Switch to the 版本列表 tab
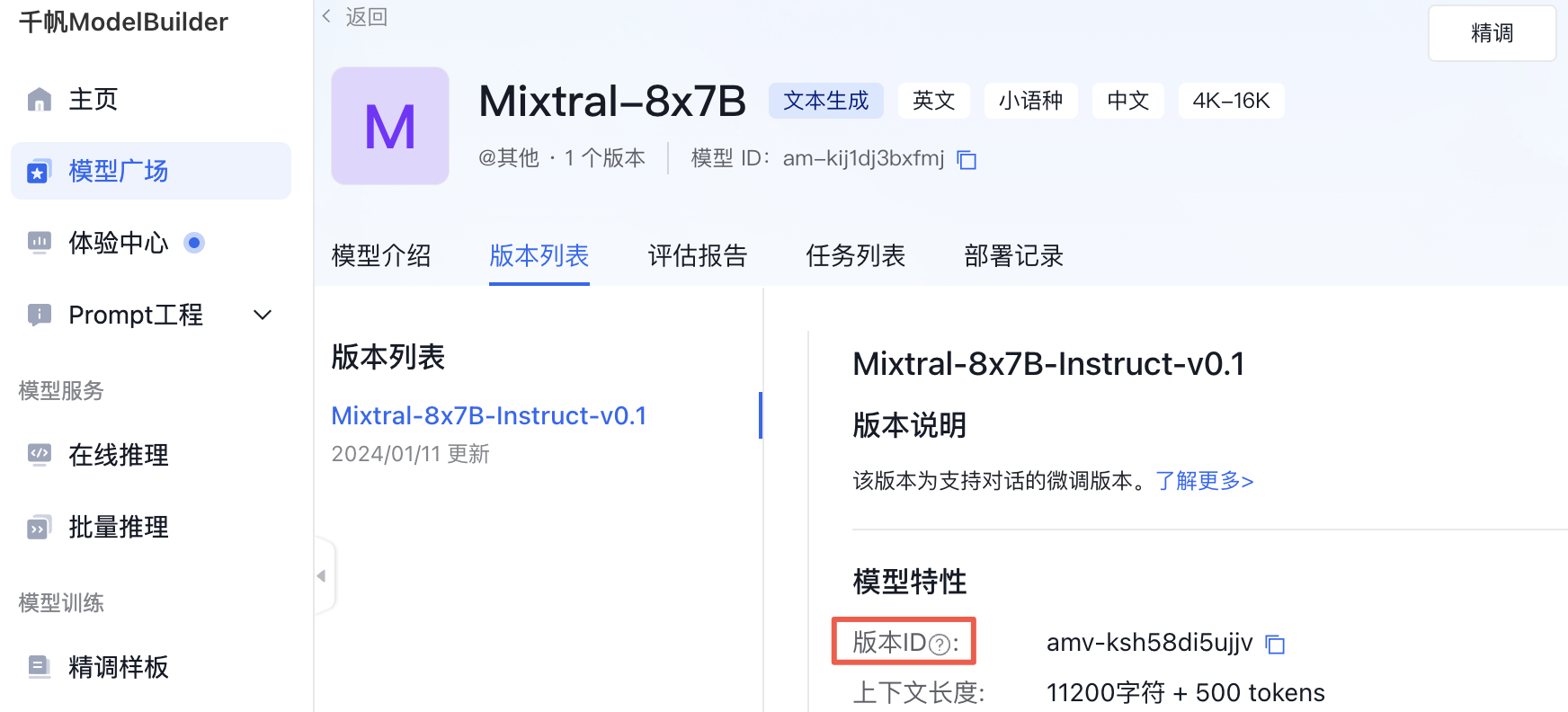 click(x=539, y=256)
